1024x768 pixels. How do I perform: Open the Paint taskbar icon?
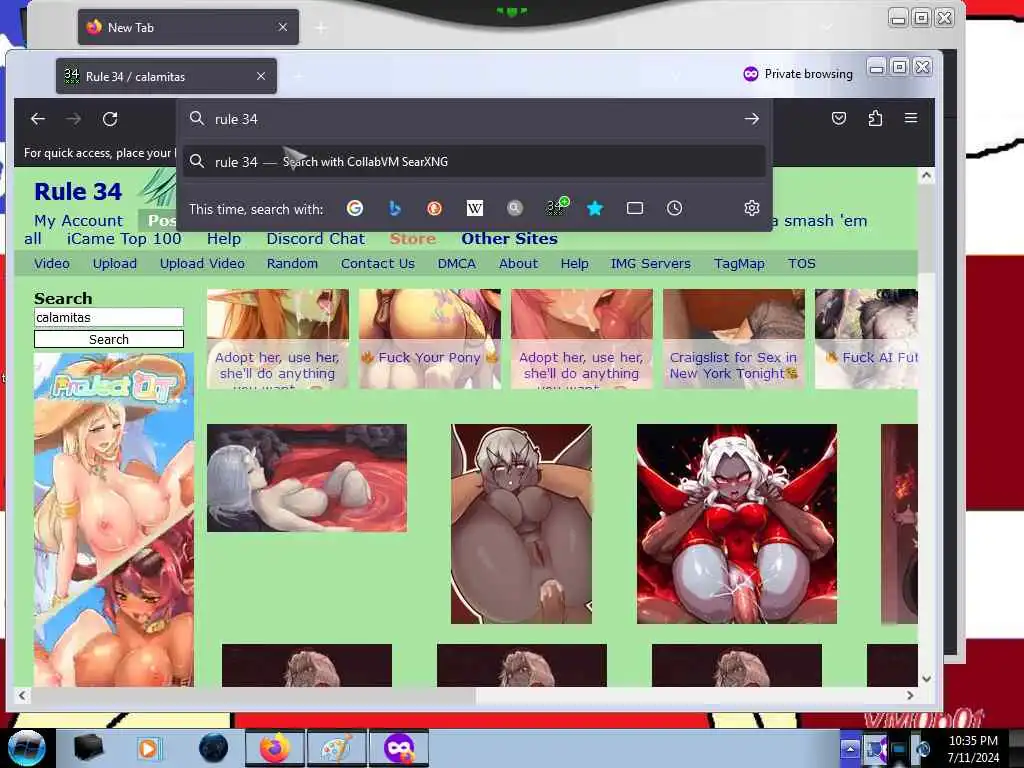(337, 748)
